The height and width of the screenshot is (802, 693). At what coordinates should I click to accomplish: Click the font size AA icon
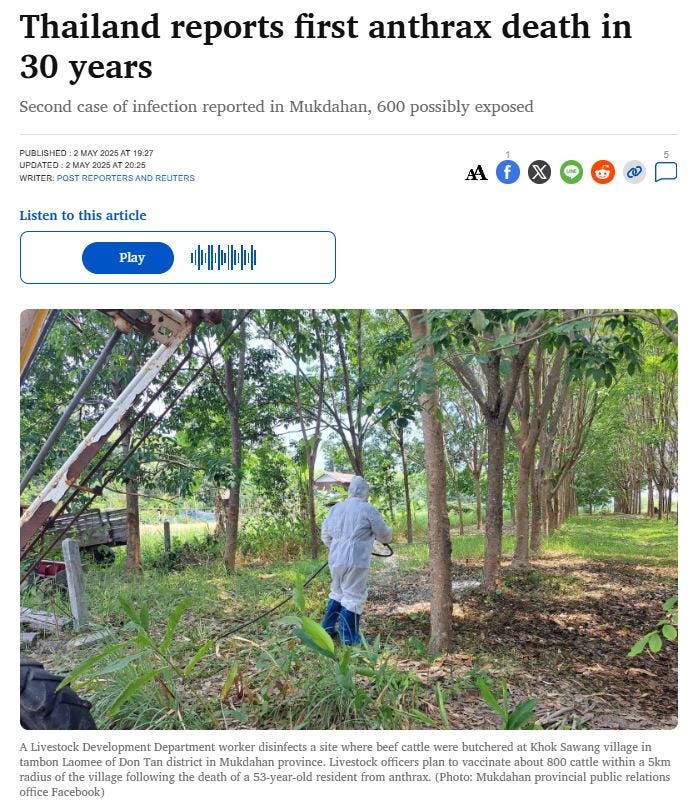pos(476,172)
